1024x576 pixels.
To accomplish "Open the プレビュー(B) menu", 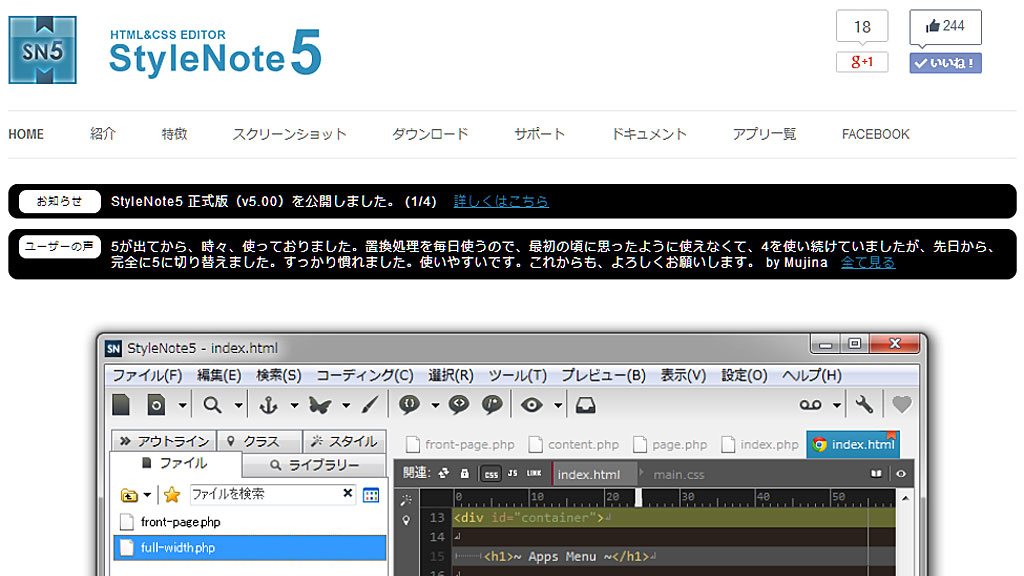I will (603, 376).
